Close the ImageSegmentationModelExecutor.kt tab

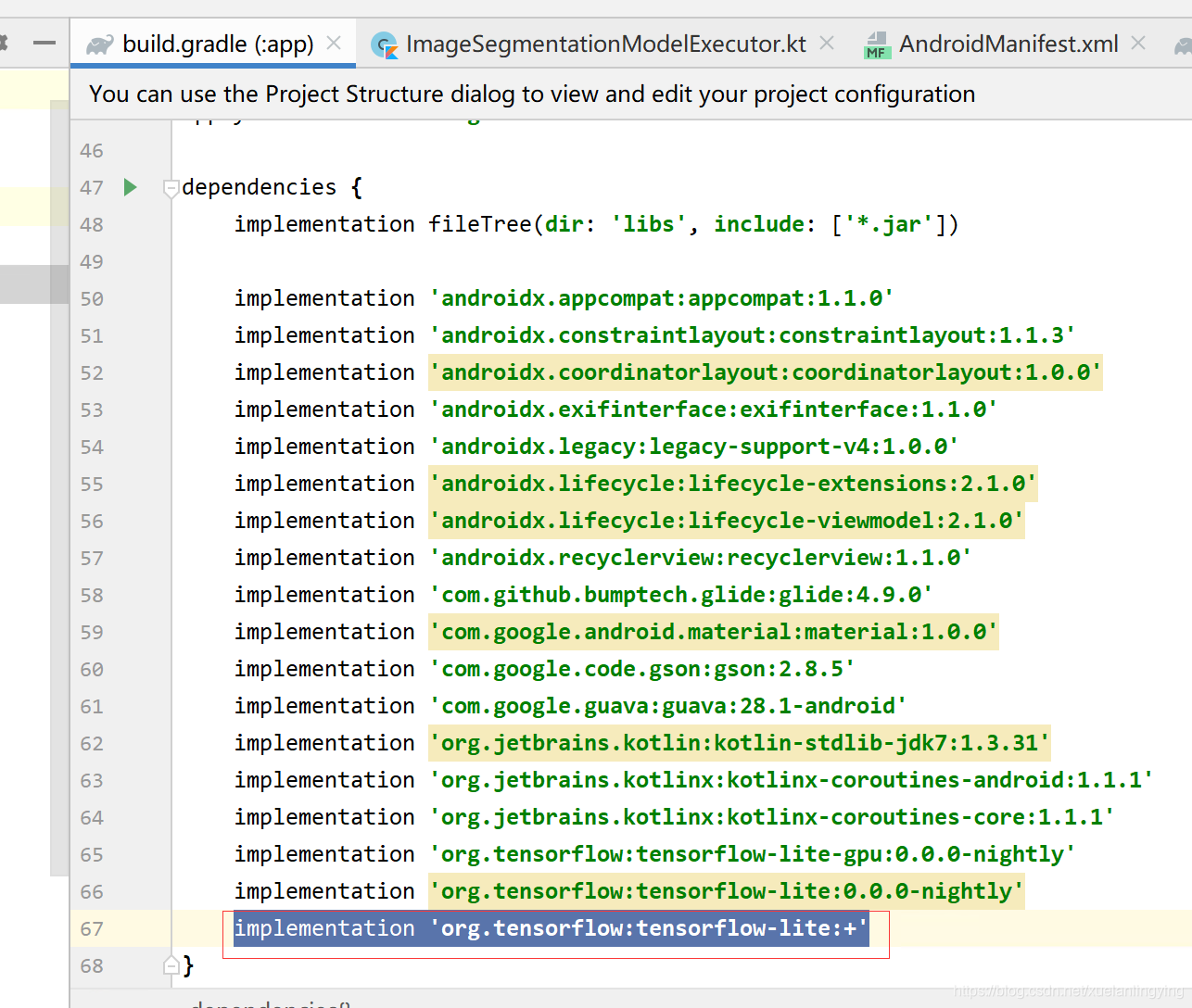(x=827, y=43)
